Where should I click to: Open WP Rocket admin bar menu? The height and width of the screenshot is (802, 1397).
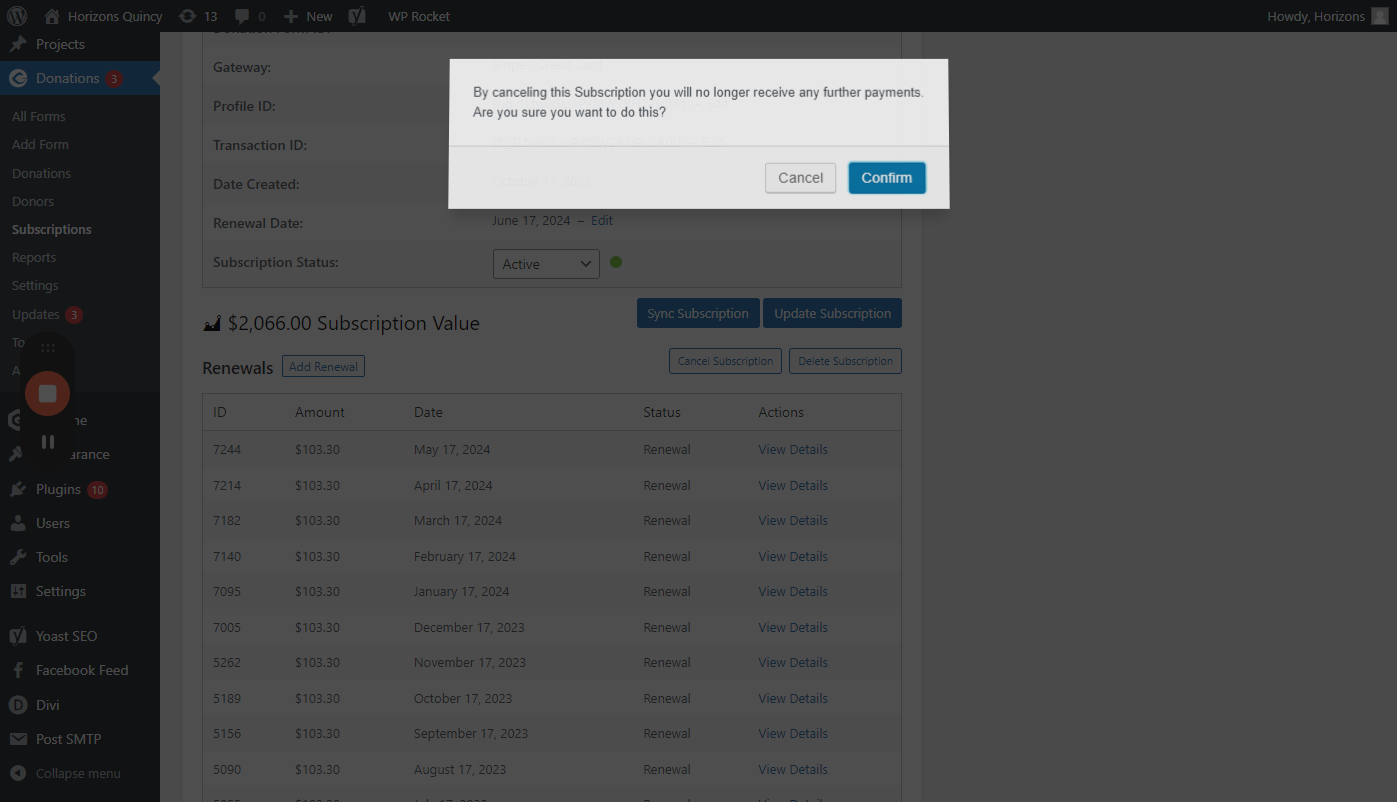(x=419, y=16)
